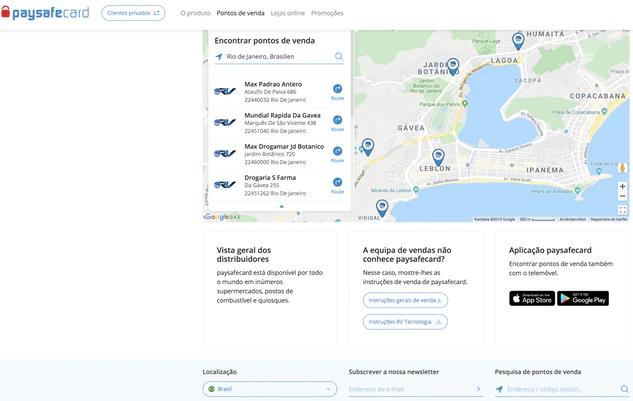The image size is (633, 401).
Task: Click the magnifier icon in sales-point search
Action: 339,56
